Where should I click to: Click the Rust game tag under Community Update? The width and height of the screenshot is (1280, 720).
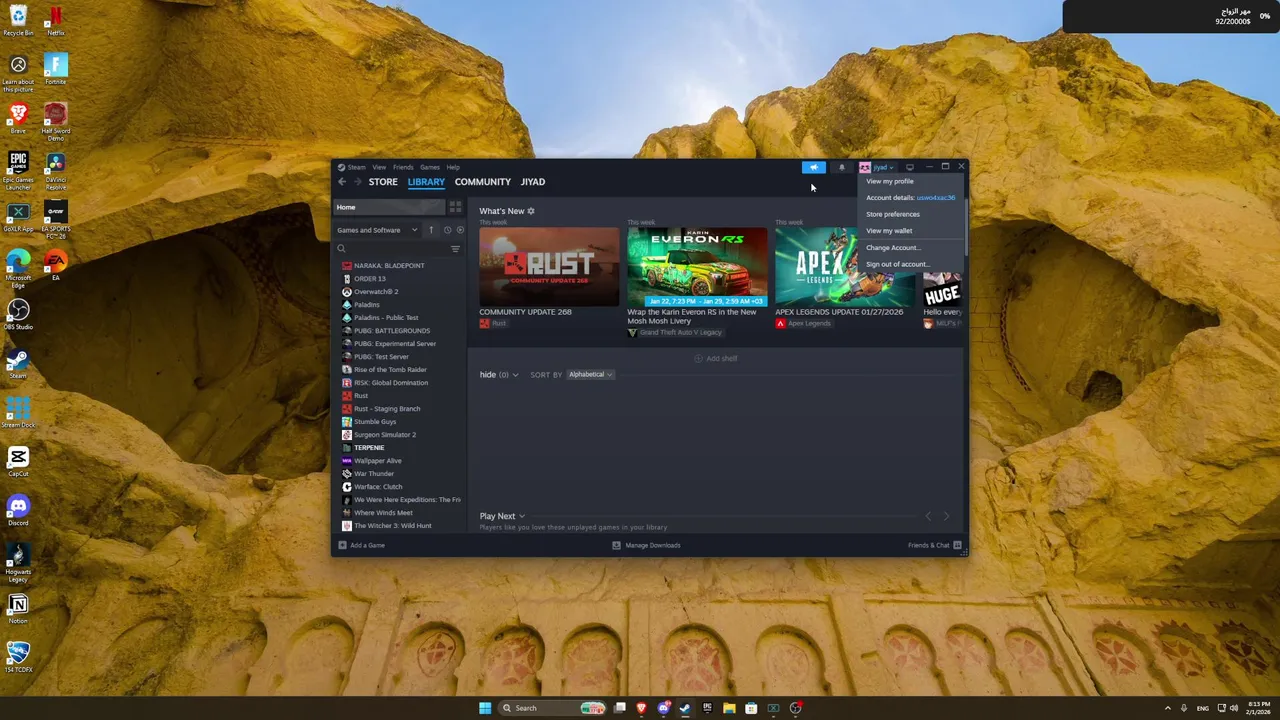pos(493,324)
